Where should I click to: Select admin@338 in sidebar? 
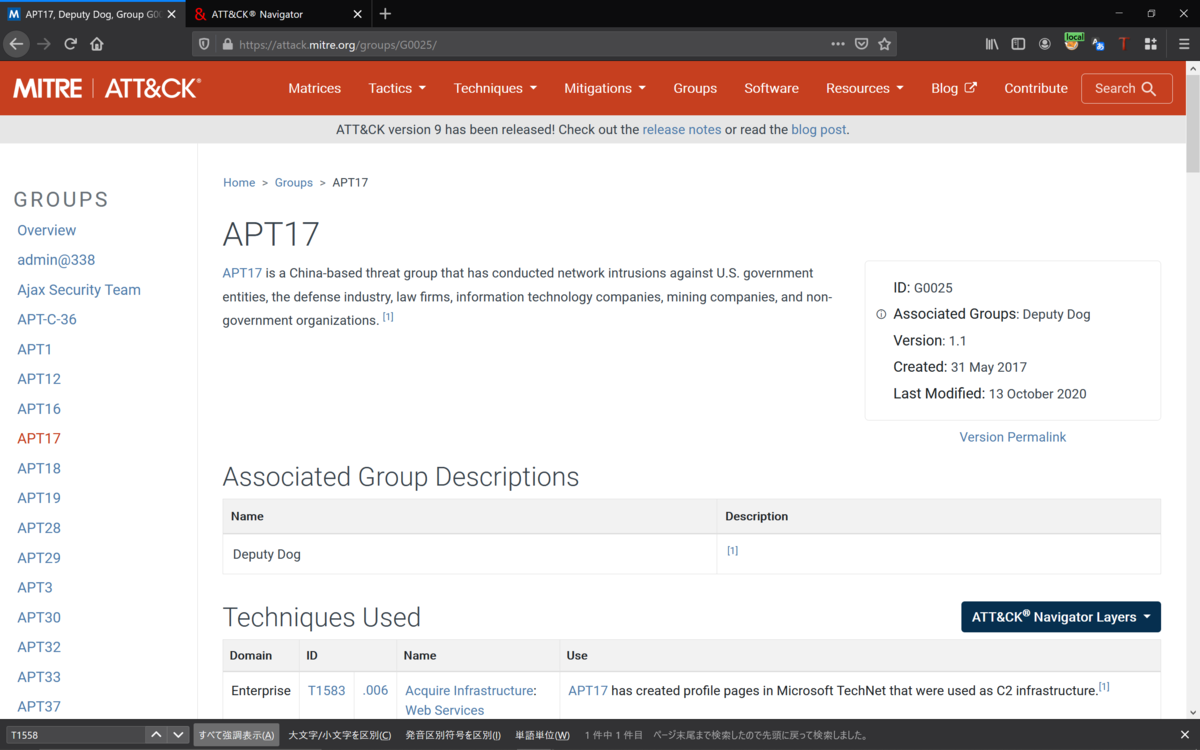(56, 260)
